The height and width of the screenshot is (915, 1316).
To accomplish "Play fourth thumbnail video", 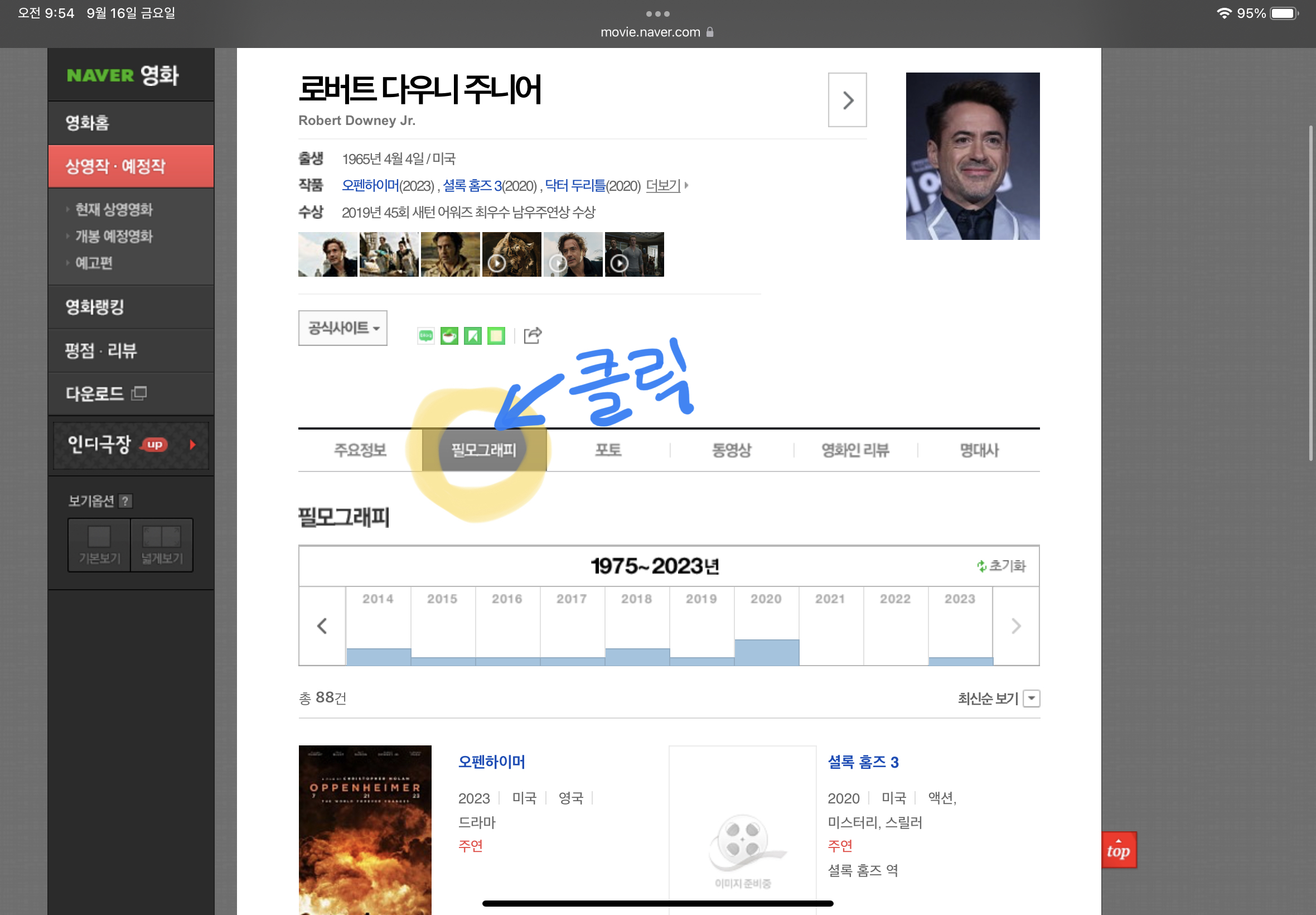I will coord(511,254).
